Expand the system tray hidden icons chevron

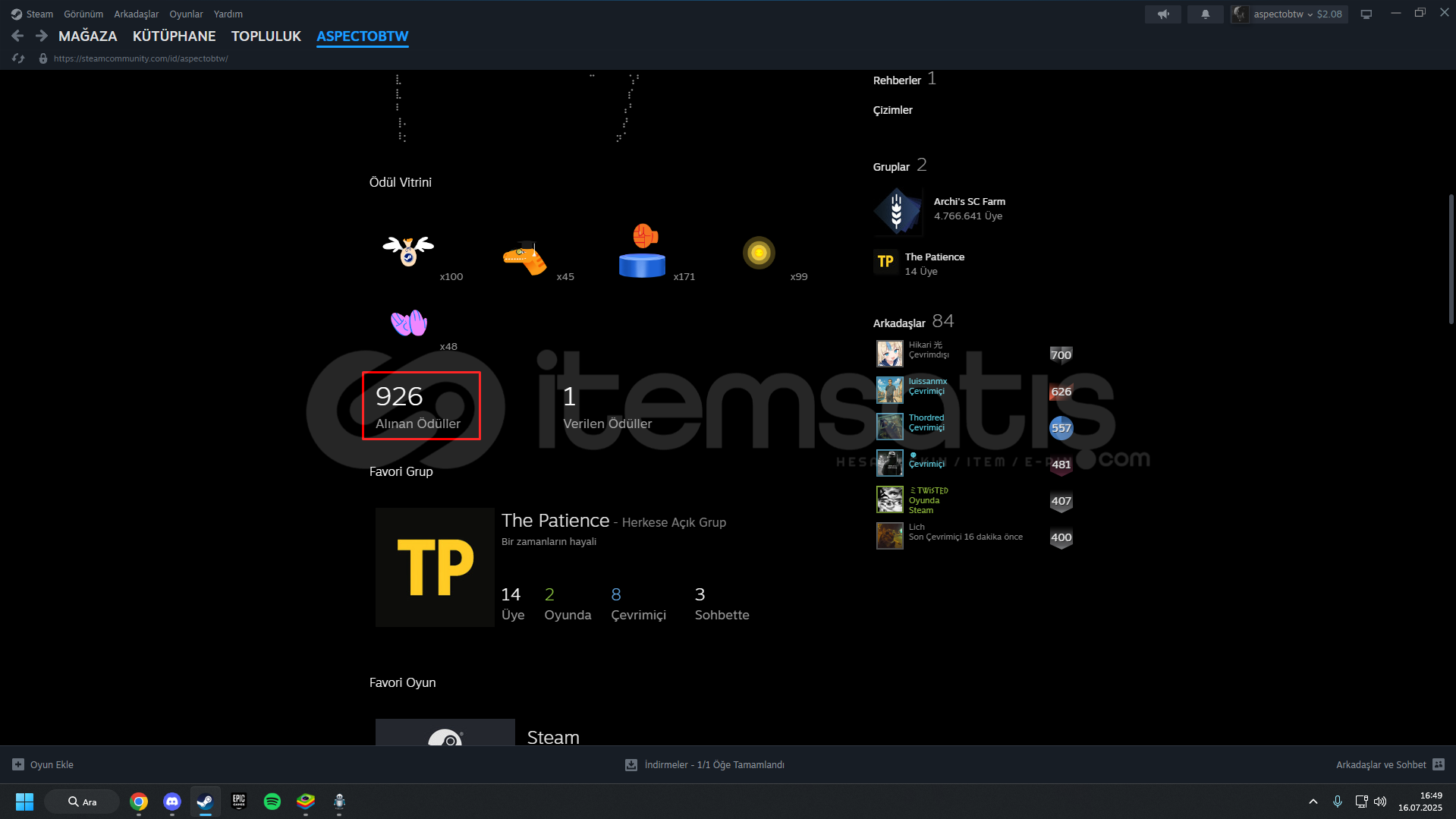(x=1313, y=802)
